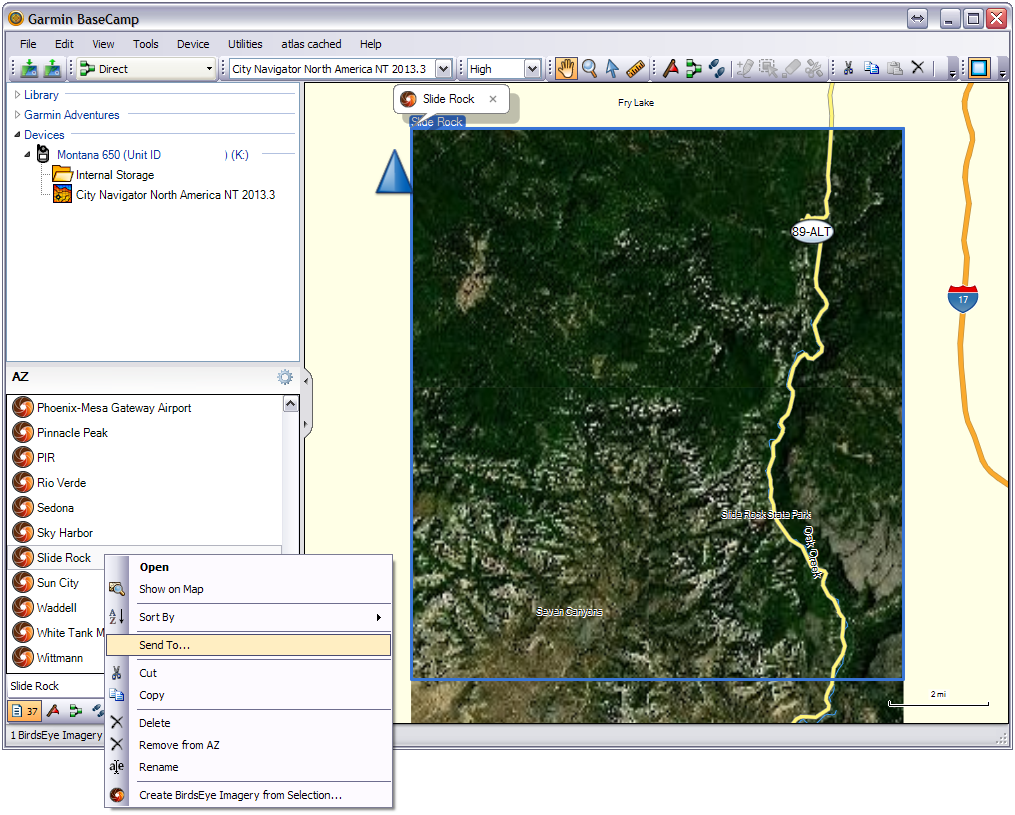Viewport: 1015px width, 815px height.
Task: Click the toolbar Cut scissors icon
Action: 849,68
